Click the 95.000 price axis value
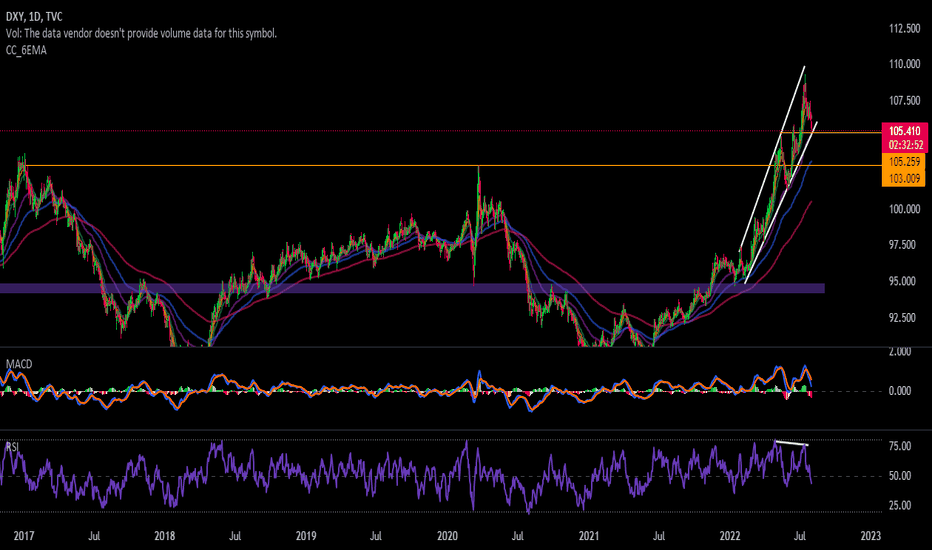Image resolution: width=932 pixels, height=550 pixels. point(904,281)
